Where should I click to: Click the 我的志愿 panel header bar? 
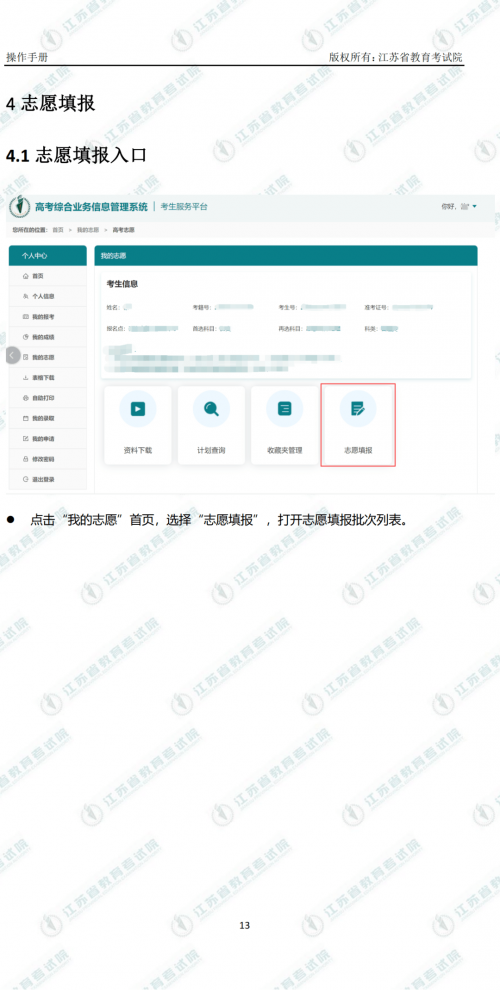pos(286,256)
